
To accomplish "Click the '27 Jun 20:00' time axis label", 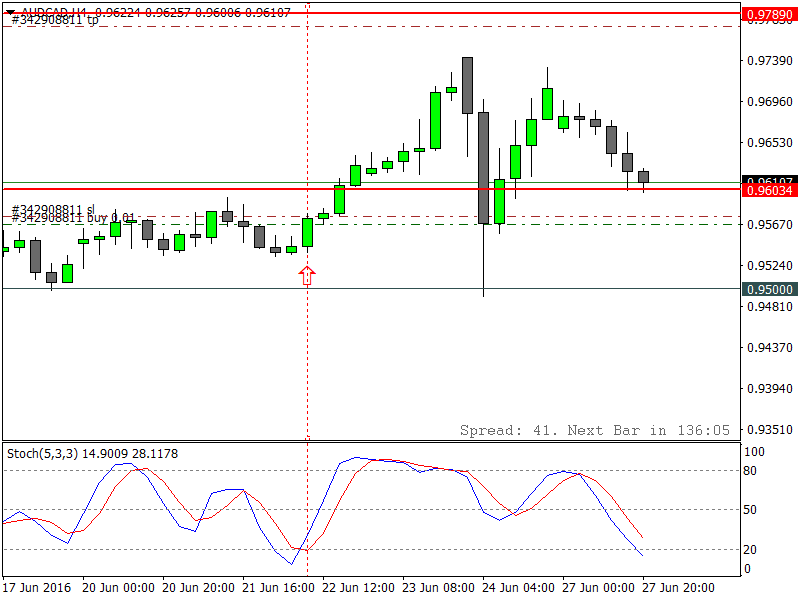I will coord(679,588).
